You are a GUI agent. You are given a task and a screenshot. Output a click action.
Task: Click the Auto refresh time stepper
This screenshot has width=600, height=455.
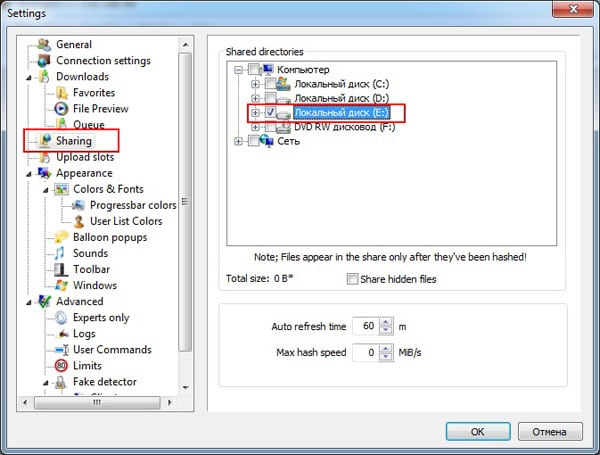click(x=382, y=327)
